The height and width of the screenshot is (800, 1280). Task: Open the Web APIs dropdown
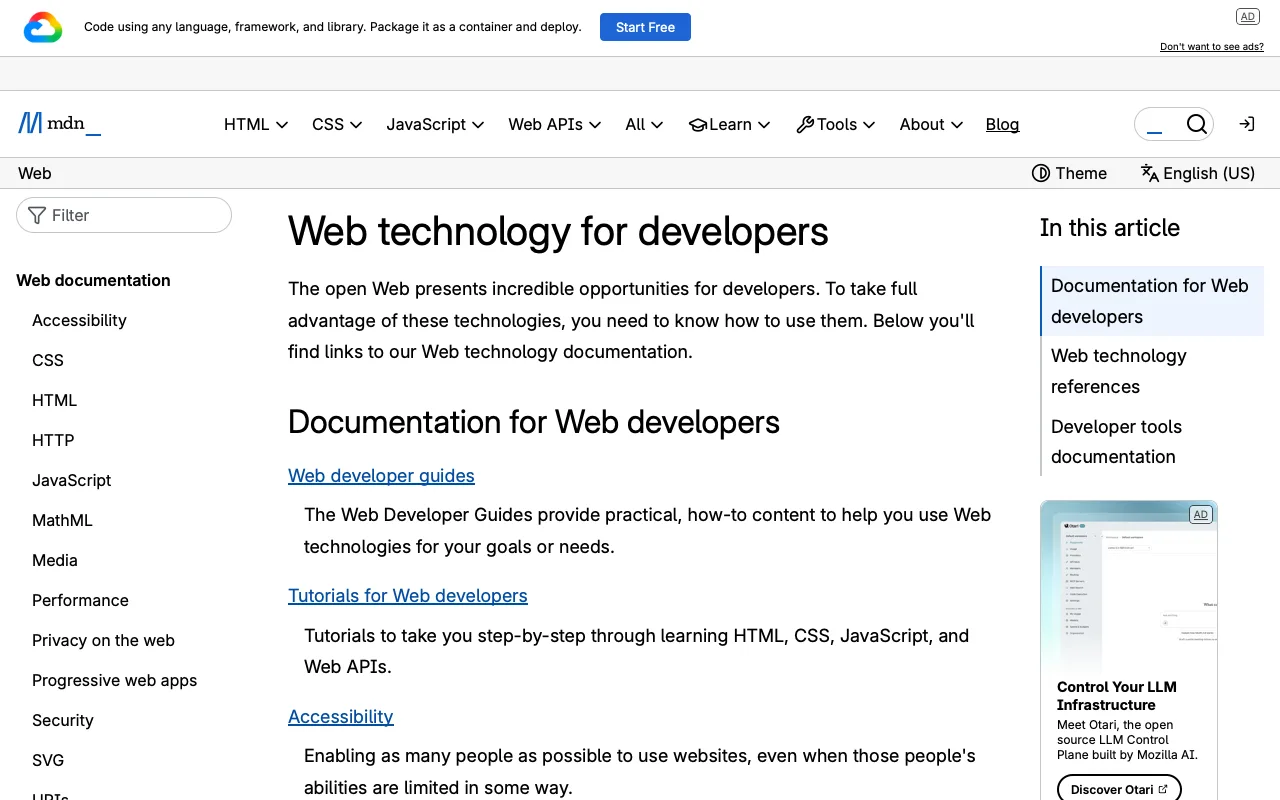pos(555,125)
